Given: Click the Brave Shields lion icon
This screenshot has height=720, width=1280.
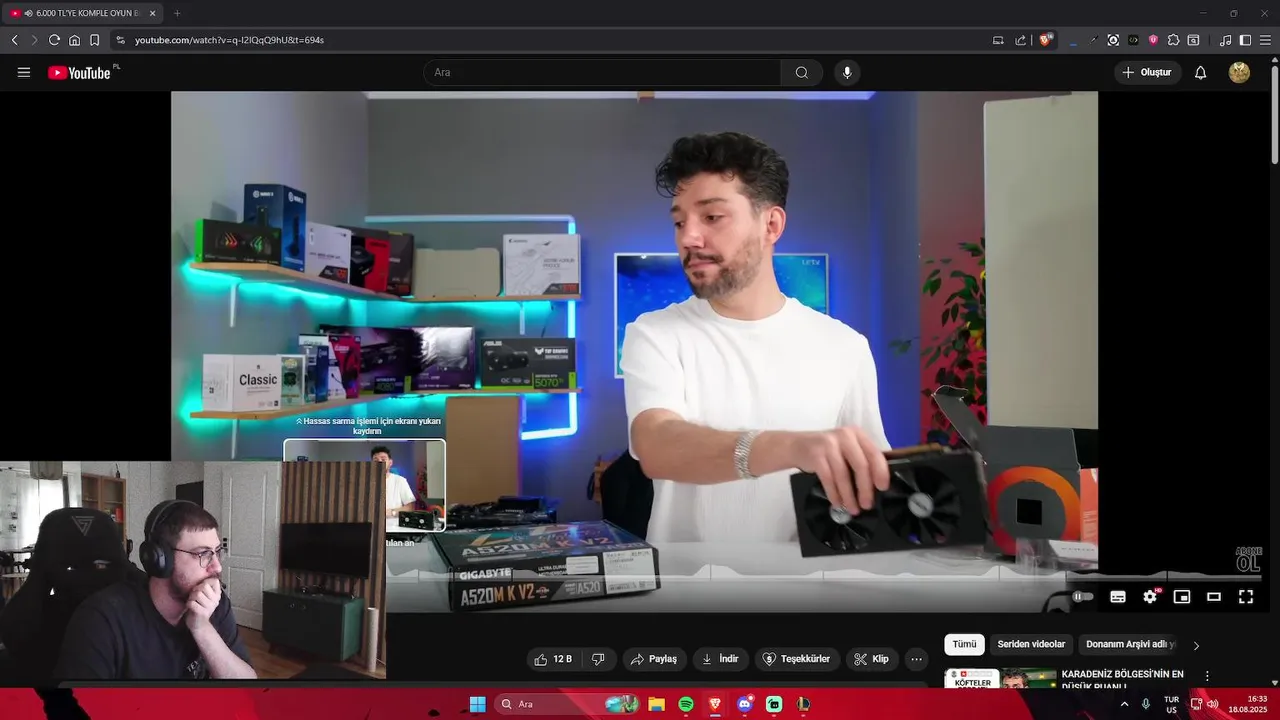Looking at the screenshot, I should [x=1046, y=40].
